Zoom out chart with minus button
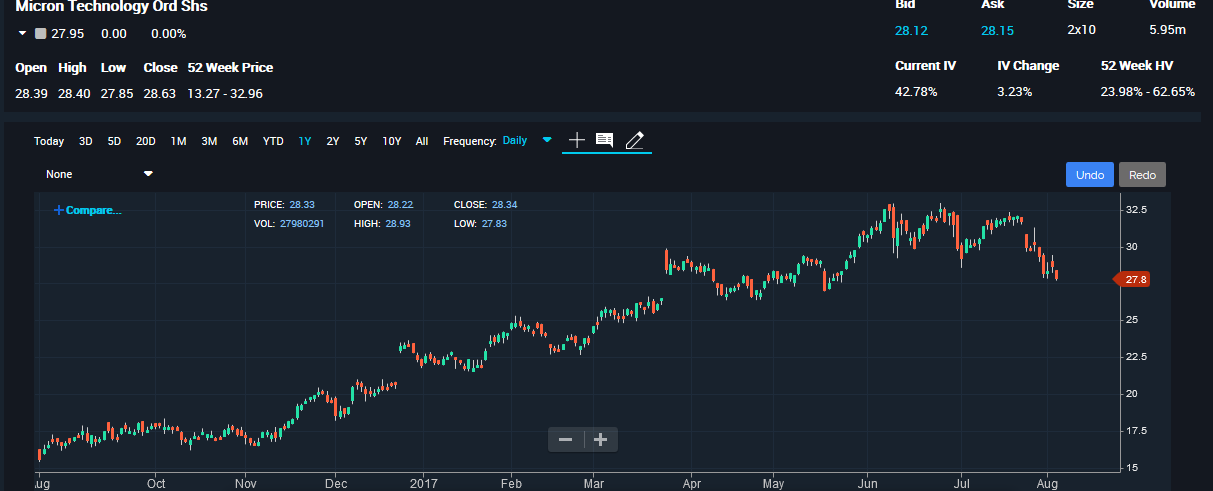 pyautogui.click(x=566, y=439)
